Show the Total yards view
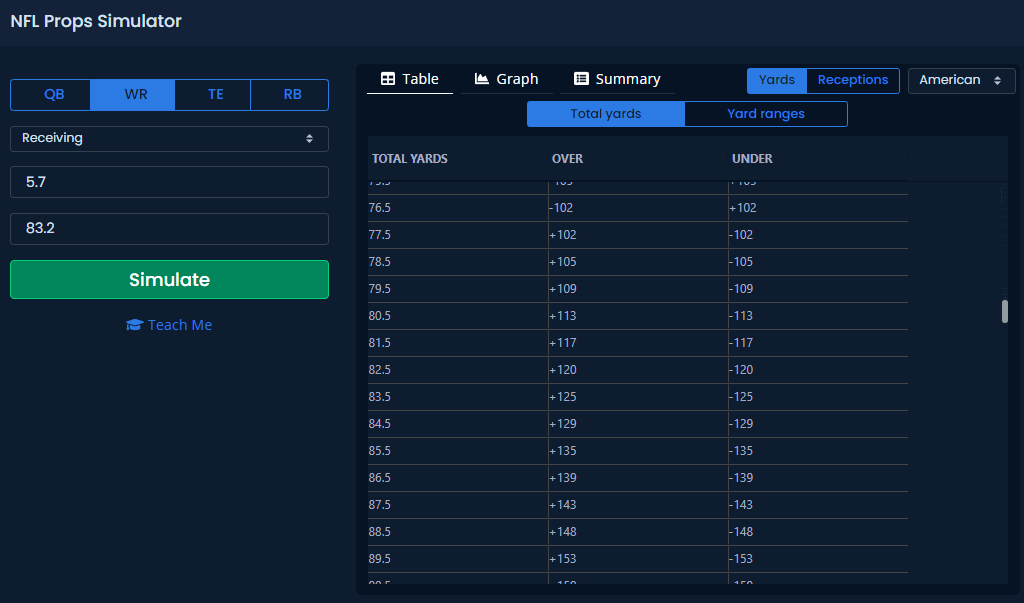Screen dimensions: 1024x603 coord(606,114)
